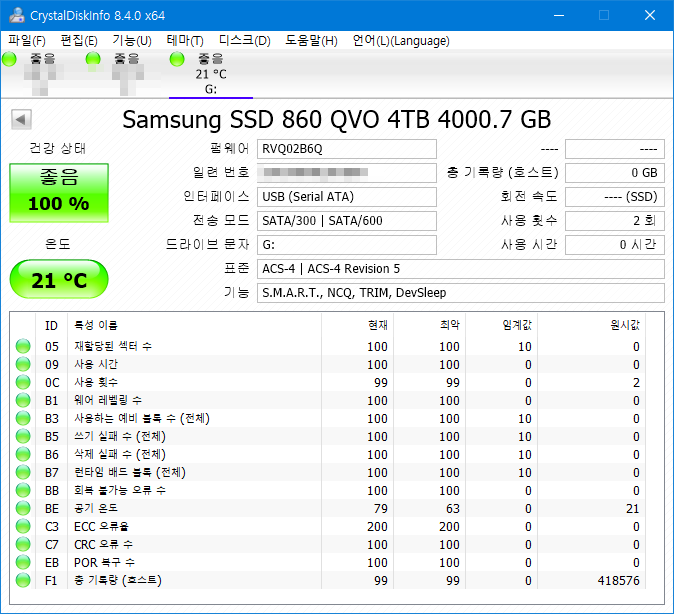Click the Samsung SSD 860 QVO 4TB title
674x614 pixels.
coord(337,120)
